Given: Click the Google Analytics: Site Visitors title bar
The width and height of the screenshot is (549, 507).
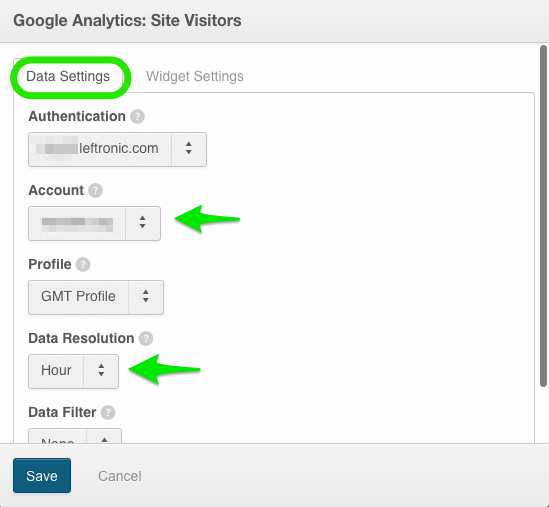Looking at the screenshot, I should coord(274,21).
